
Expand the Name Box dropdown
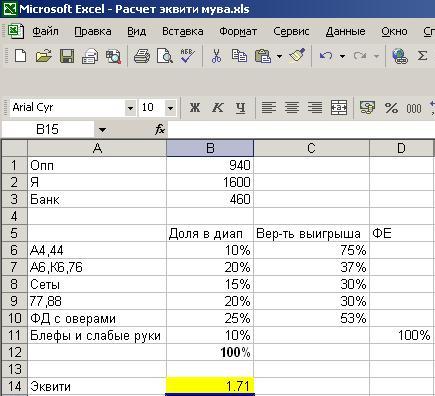(x=103, y=130)
